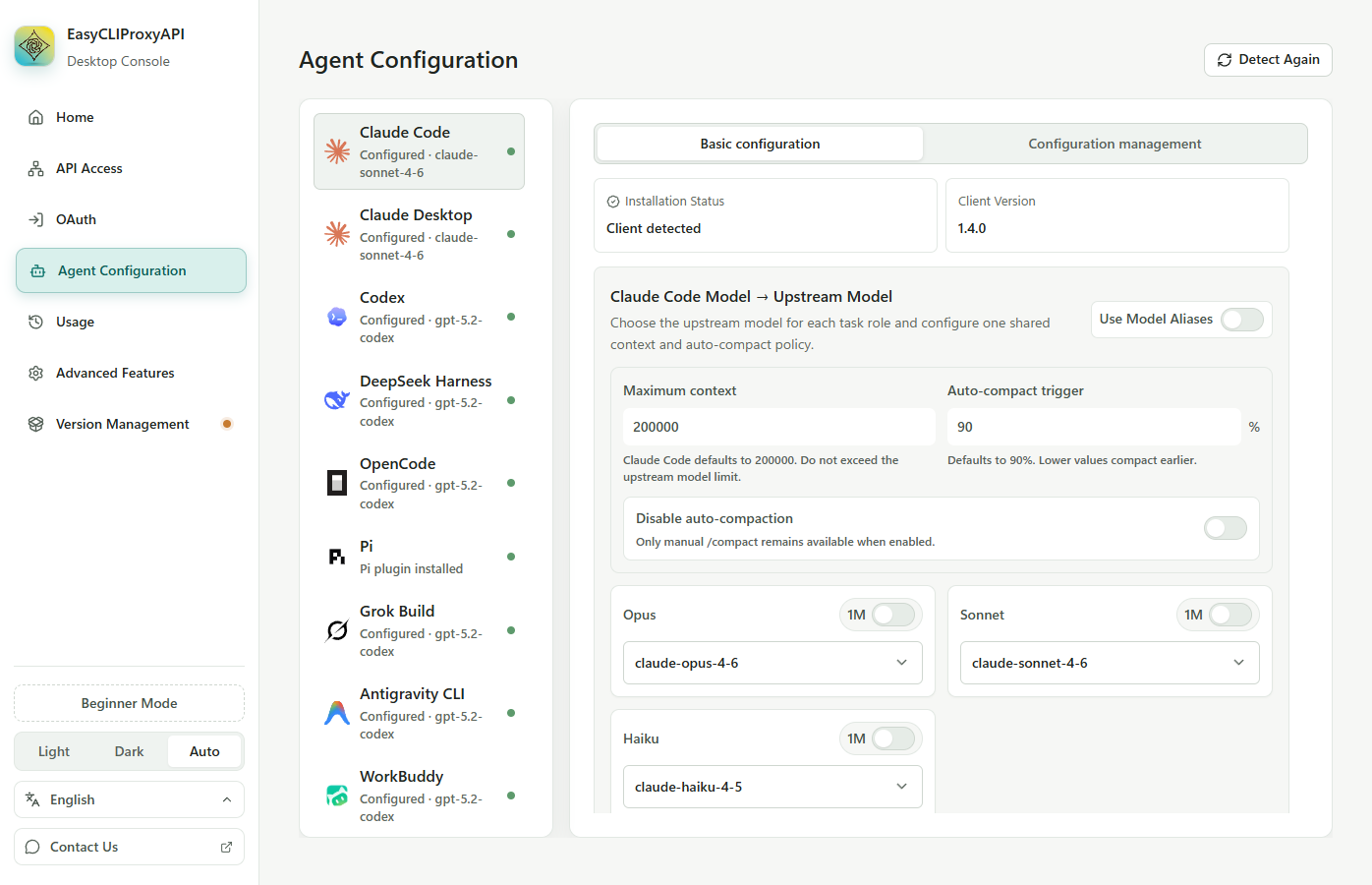Screen dimensions: 1372x885
Task: Click the Installation Status check-circle icon
Action: point(613,202)
